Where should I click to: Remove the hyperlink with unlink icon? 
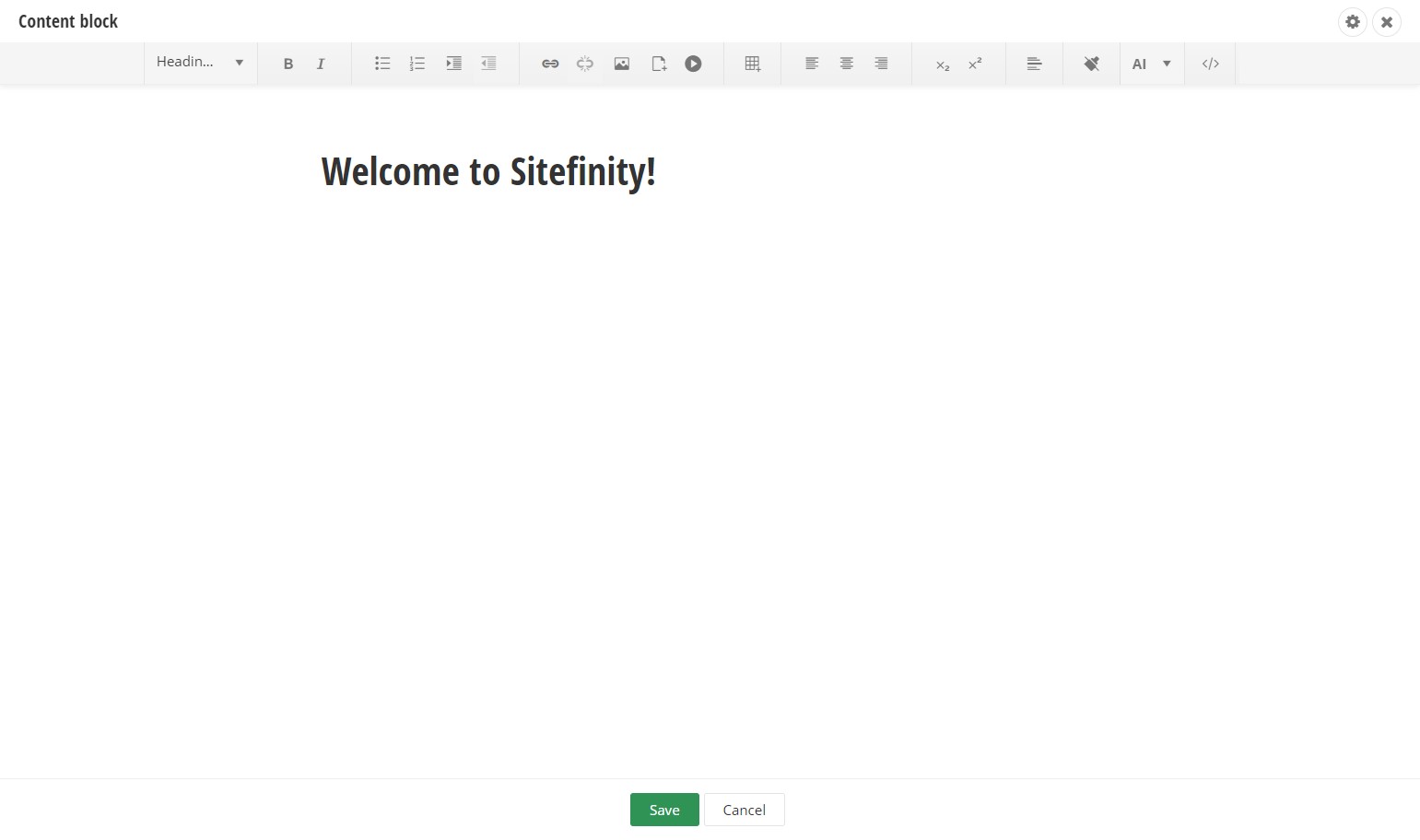pos(585,64)
